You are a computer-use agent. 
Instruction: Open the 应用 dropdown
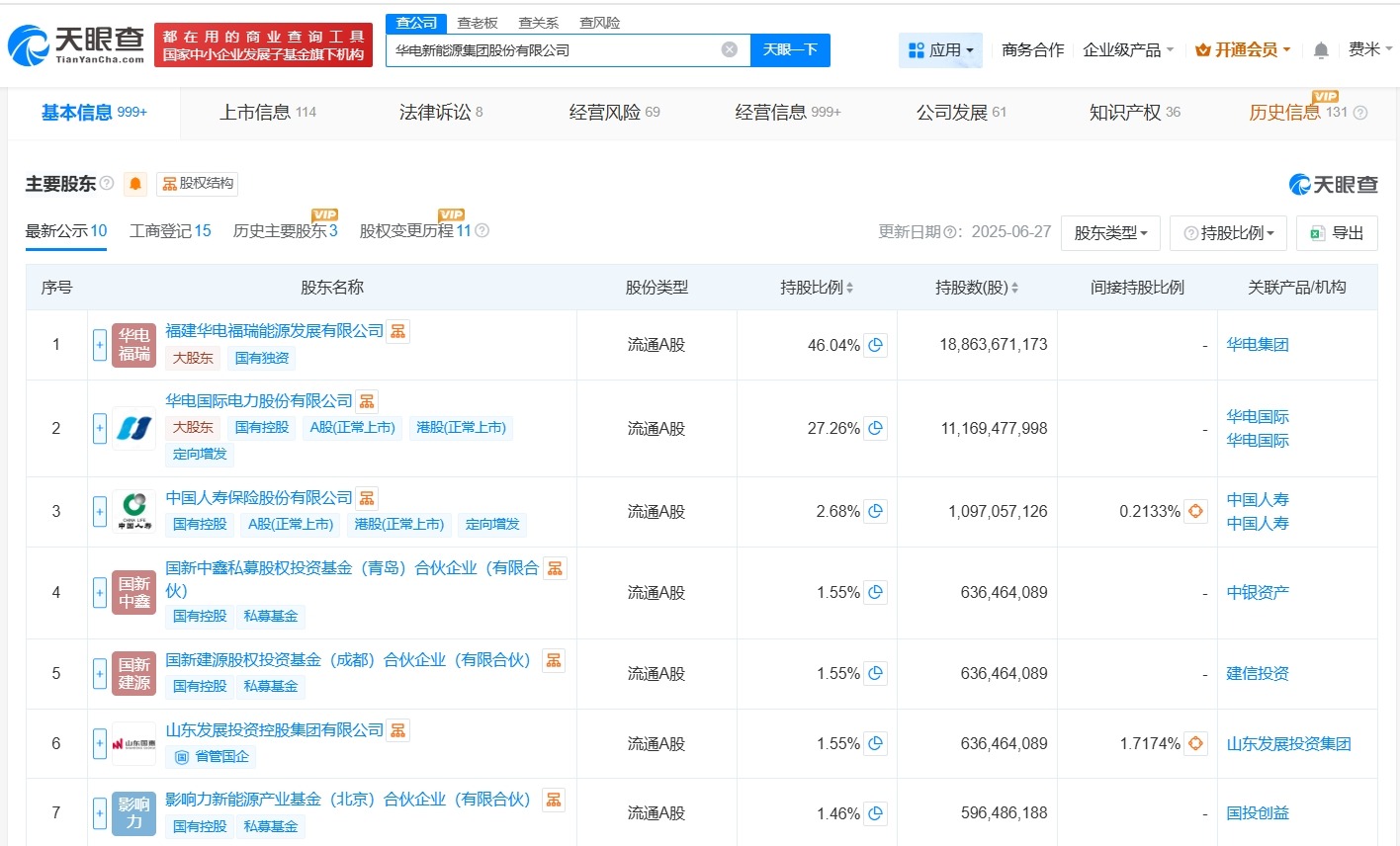click(940, 49)
